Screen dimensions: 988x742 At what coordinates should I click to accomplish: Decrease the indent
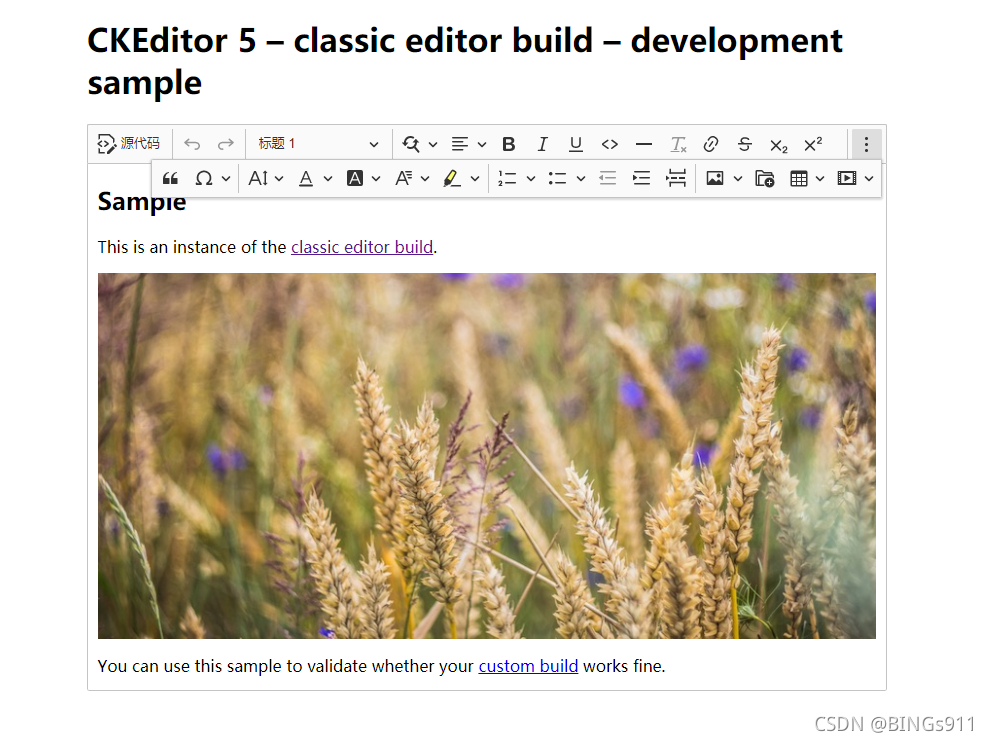point(607,178)
